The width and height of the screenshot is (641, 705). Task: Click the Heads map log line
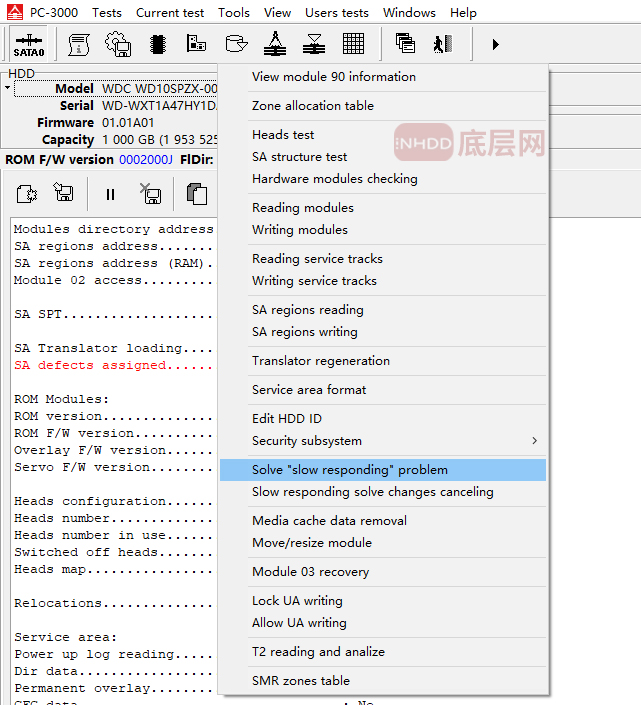pyautogui.click(x=113, y=569)
